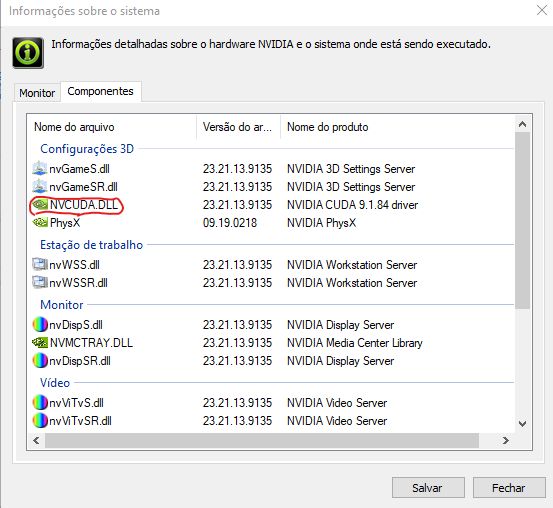Select the Componentes tab

[101, 91]
